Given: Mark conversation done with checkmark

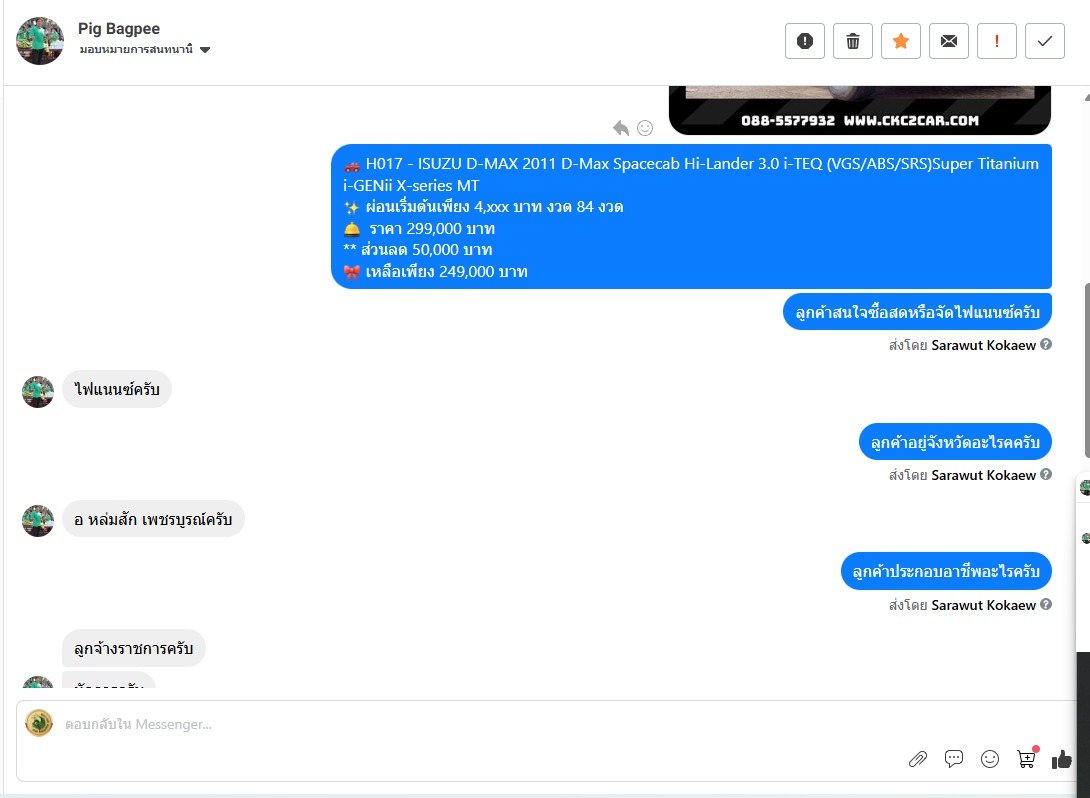Looking at the screenshot, I should tap(1045, 41).
